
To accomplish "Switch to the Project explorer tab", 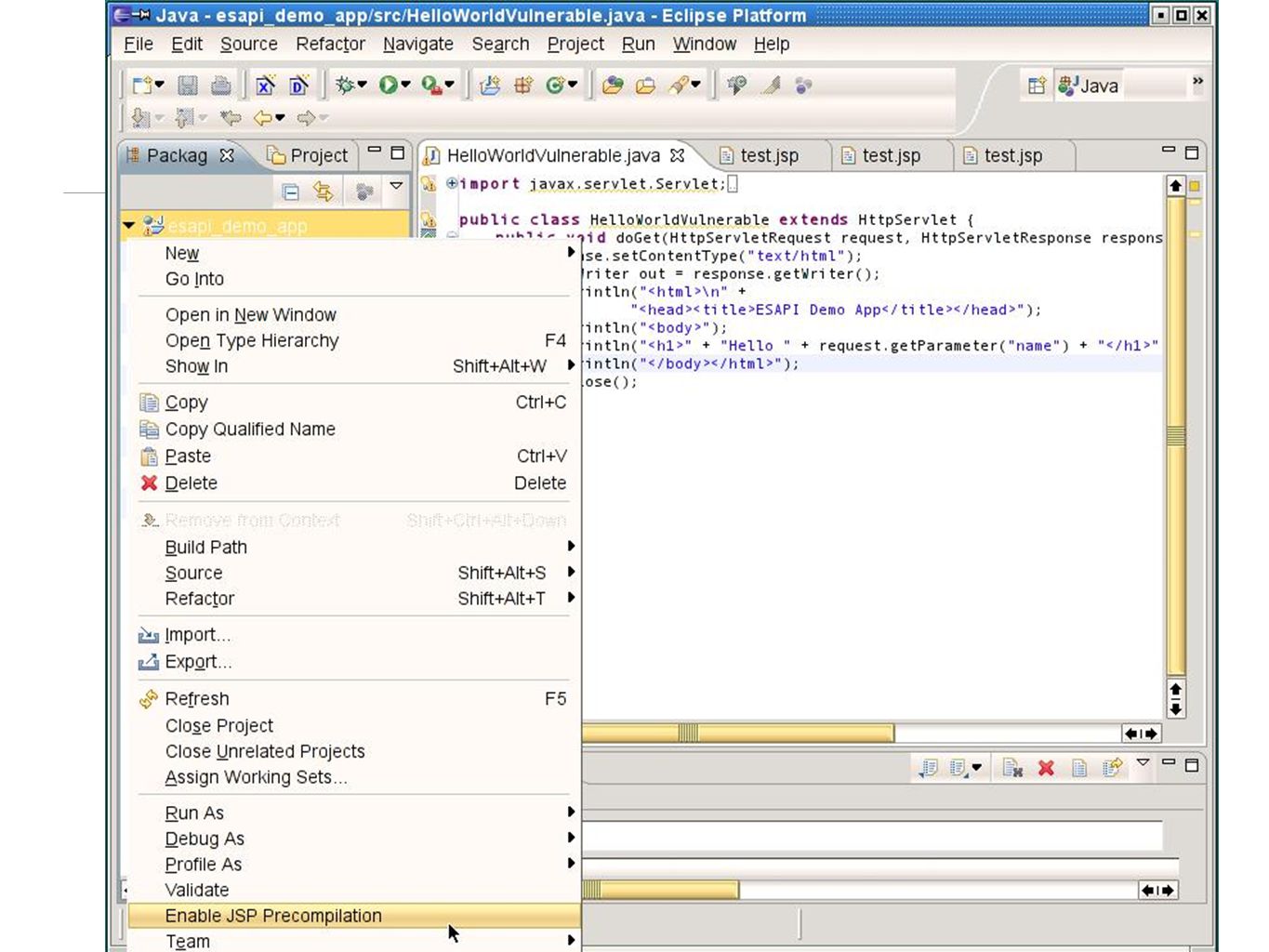I will point(308,155).
